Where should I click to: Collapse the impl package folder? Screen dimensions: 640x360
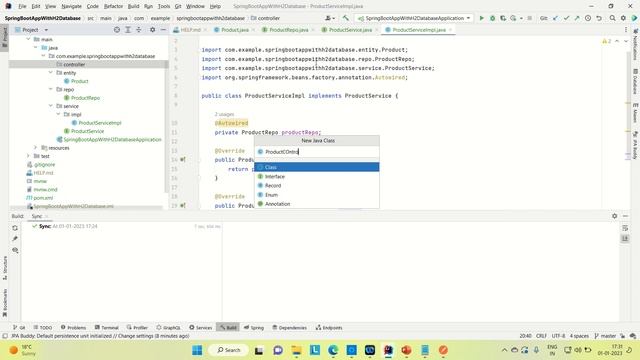58,114
